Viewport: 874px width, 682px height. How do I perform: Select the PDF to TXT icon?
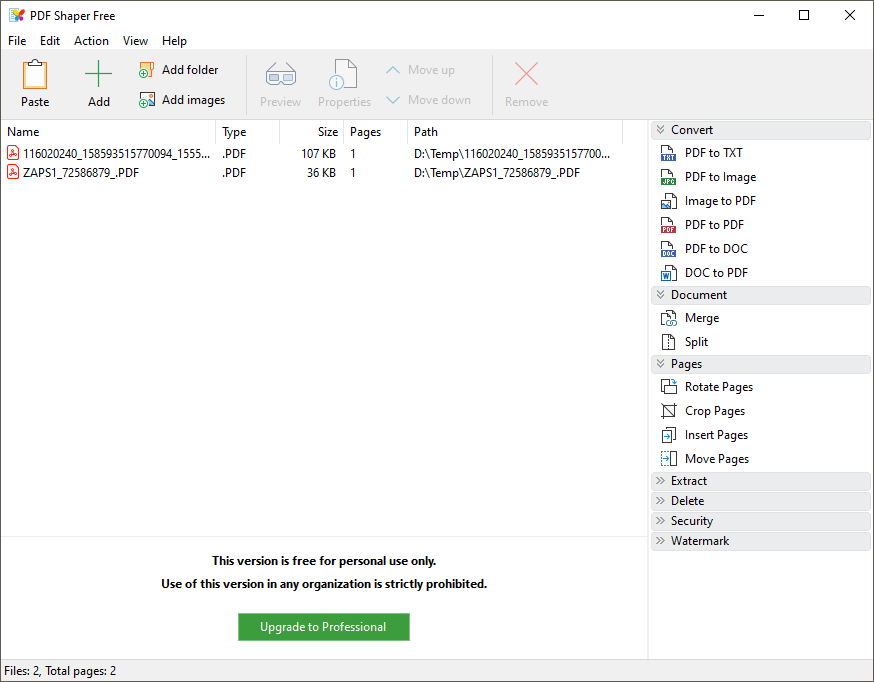point(668,153)
